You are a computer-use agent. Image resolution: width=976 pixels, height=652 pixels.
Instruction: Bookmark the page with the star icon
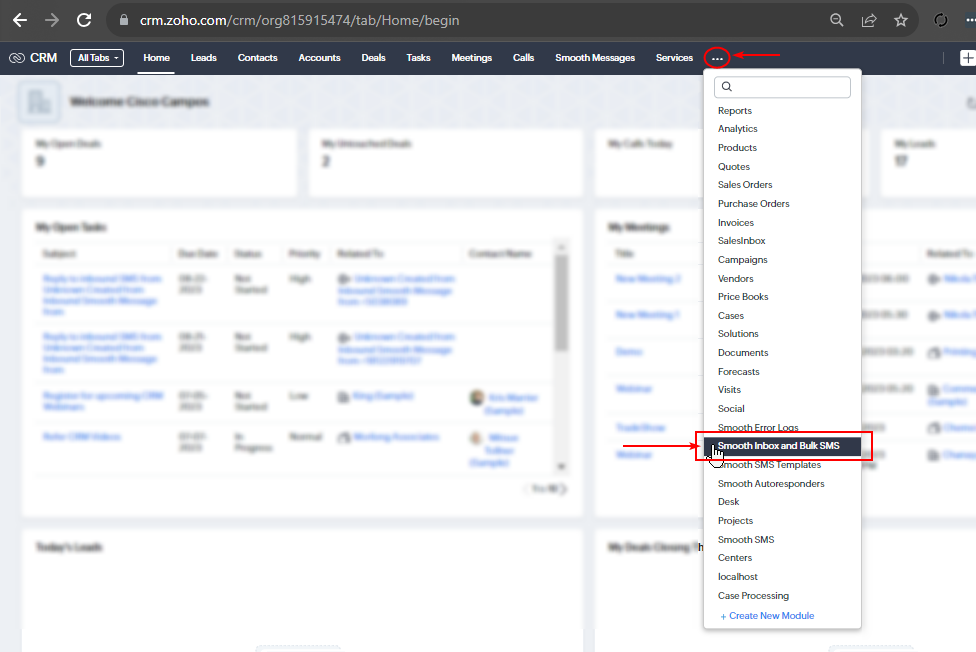(x=901, y=21)
